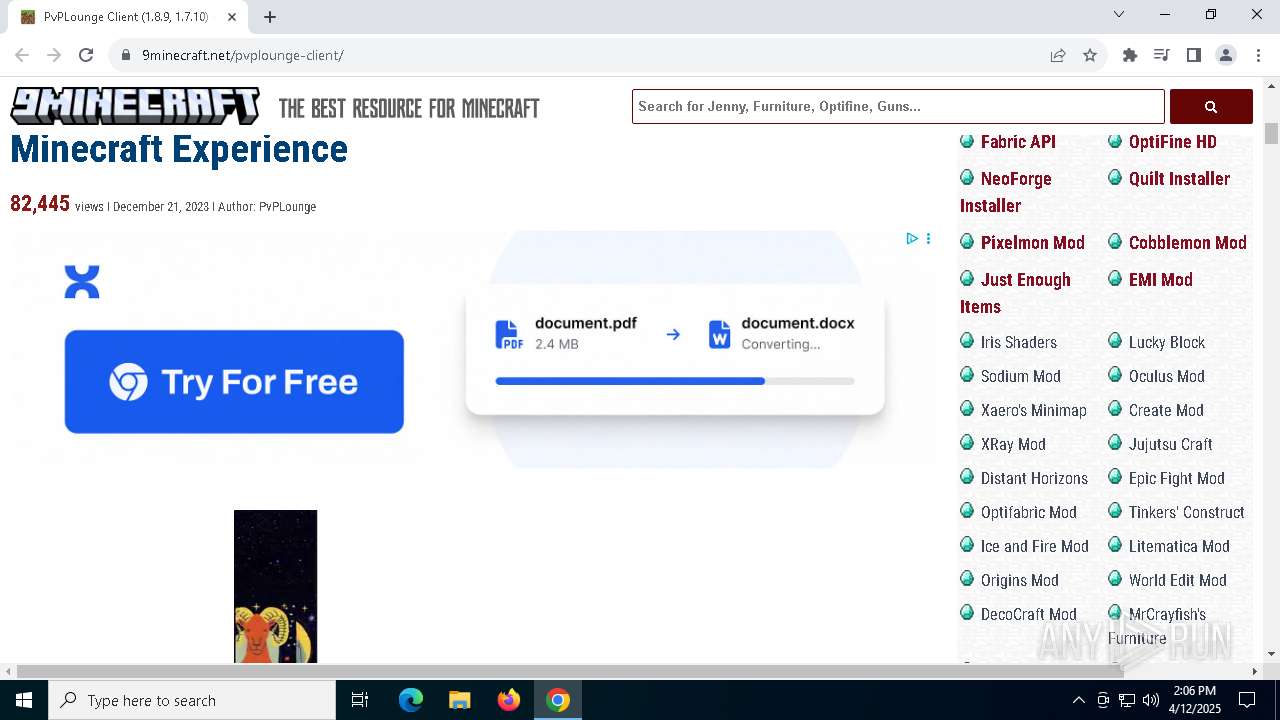Toggle the browser side panel icon

pos(1194,55)
